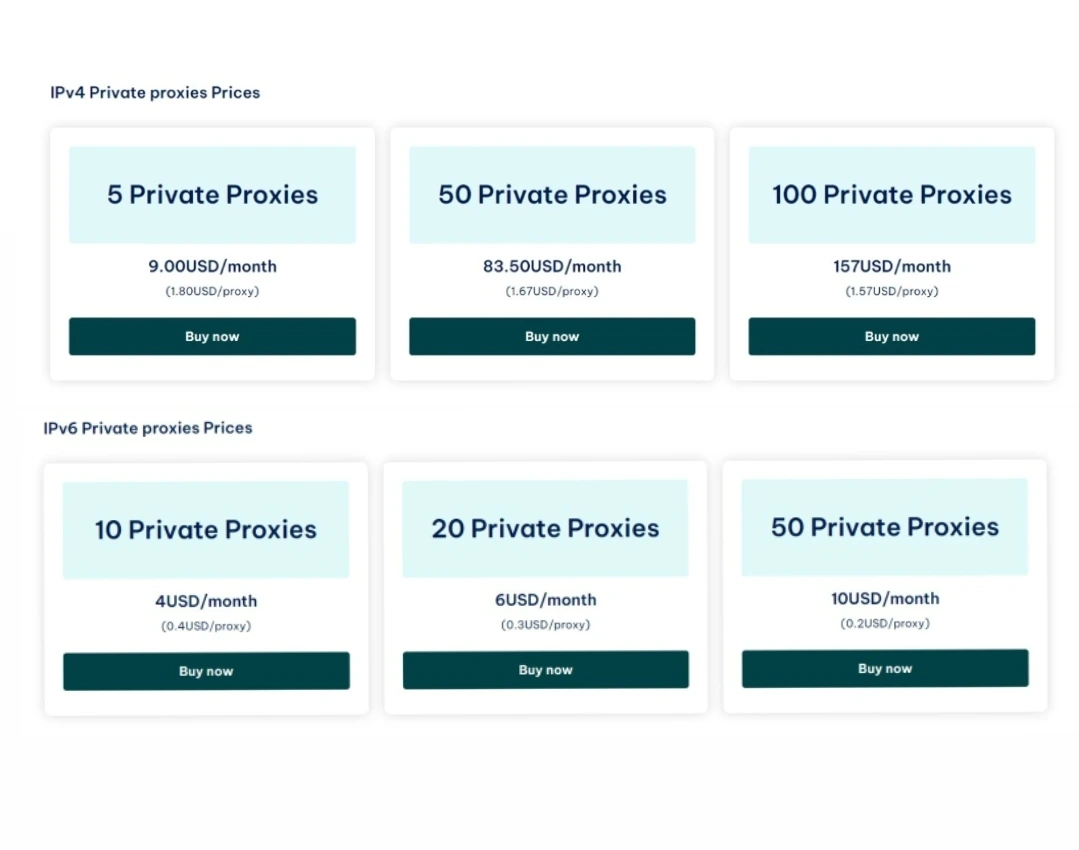Image resolution: width=1079 pixels, height=850 pixels.
Task: Buy the 83.50USD/month 50 proxies plan
Action: (x=552, y=336)
